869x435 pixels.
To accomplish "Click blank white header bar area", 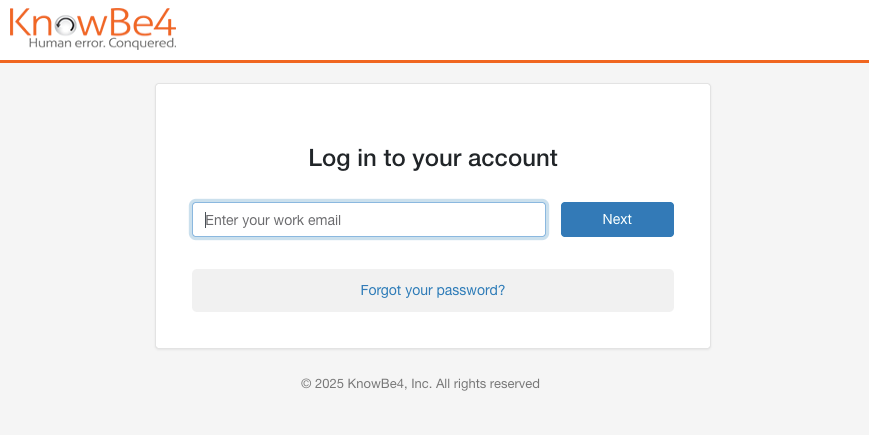I will tap(520, 28).
